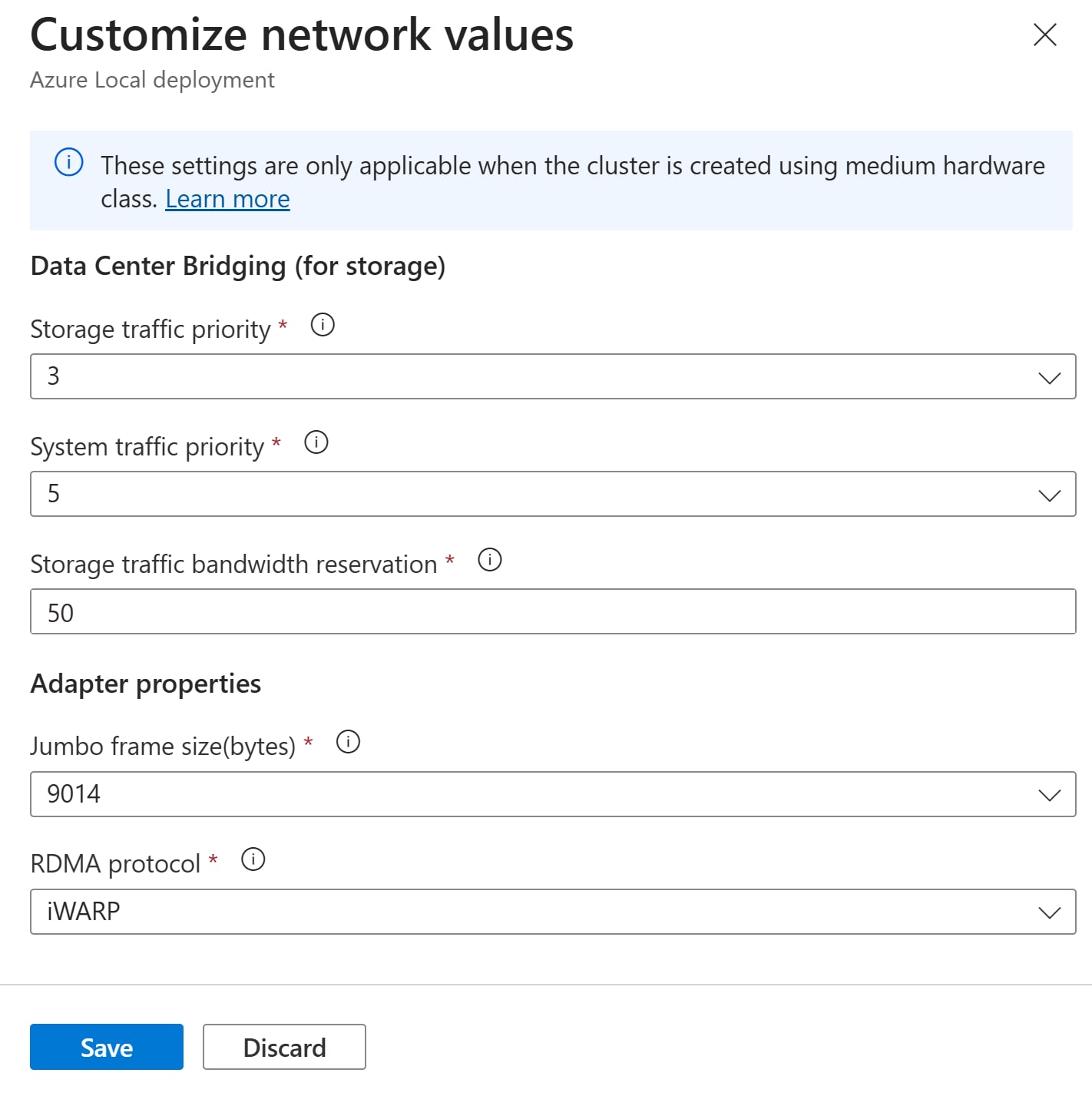
Task: Expand the Jumbo frame size dropdown
Action: point(553,794)
